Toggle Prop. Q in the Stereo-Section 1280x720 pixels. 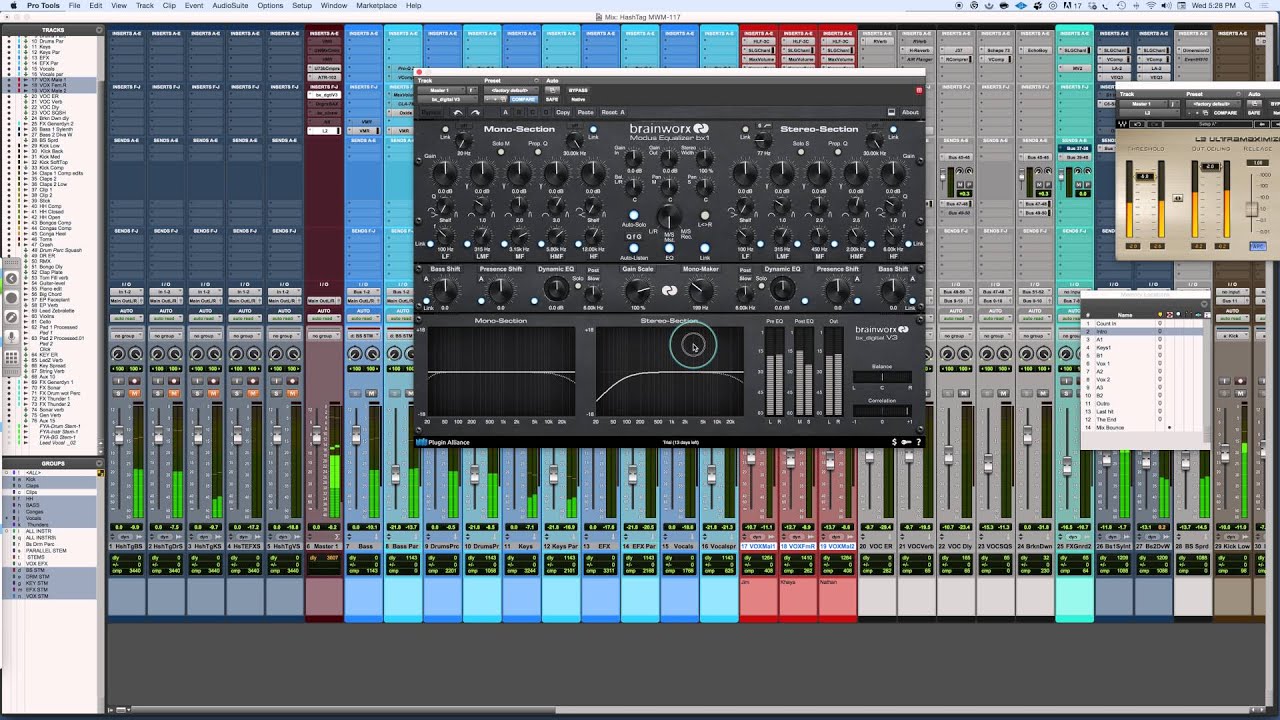[838, 152]
